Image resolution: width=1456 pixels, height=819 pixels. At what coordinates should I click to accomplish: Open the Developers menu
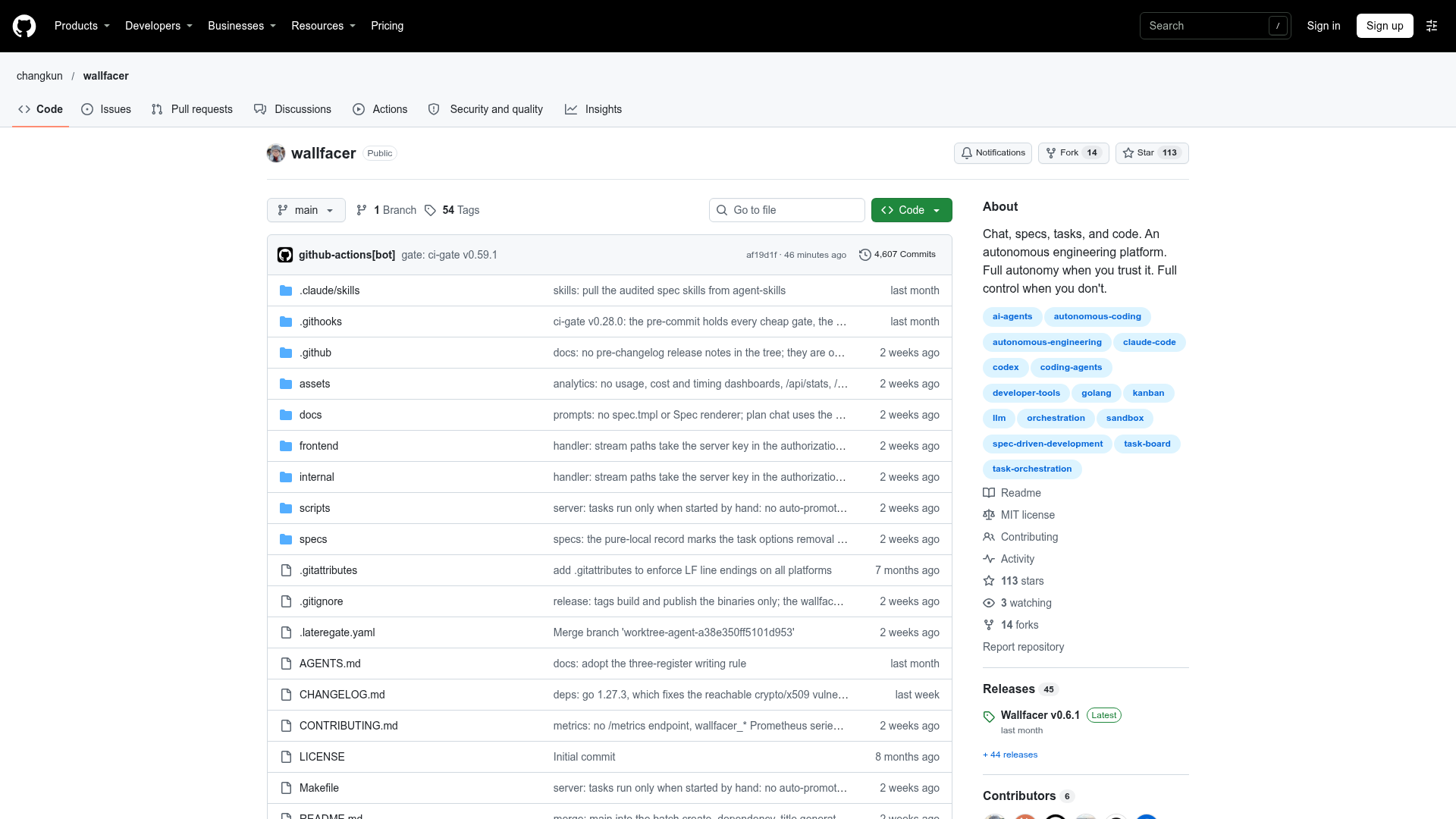[158, 26]
